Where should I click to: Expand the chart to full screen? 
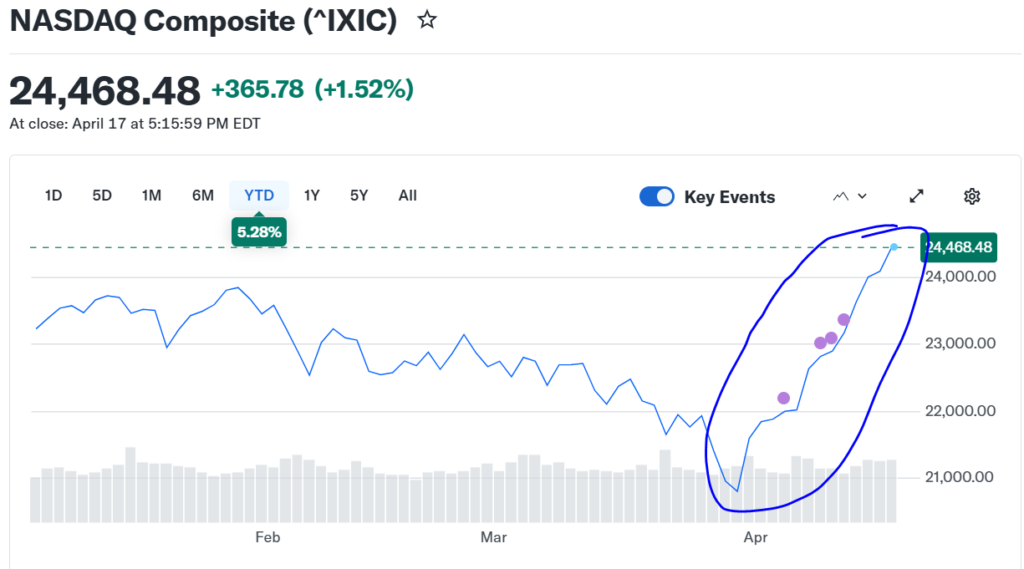[916, 196]
